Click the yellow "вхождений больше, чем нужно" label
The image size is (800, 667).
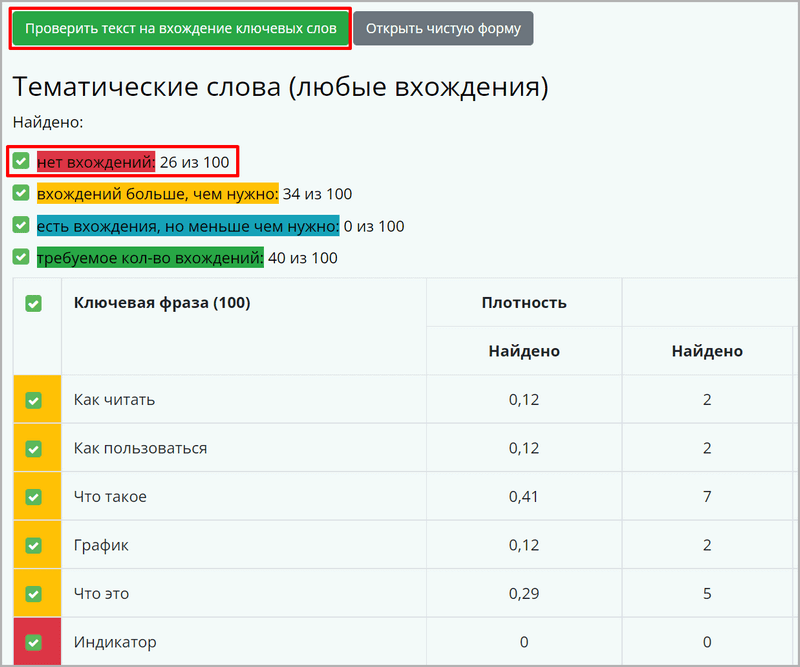pyautogui.click(x=158, y=194)
